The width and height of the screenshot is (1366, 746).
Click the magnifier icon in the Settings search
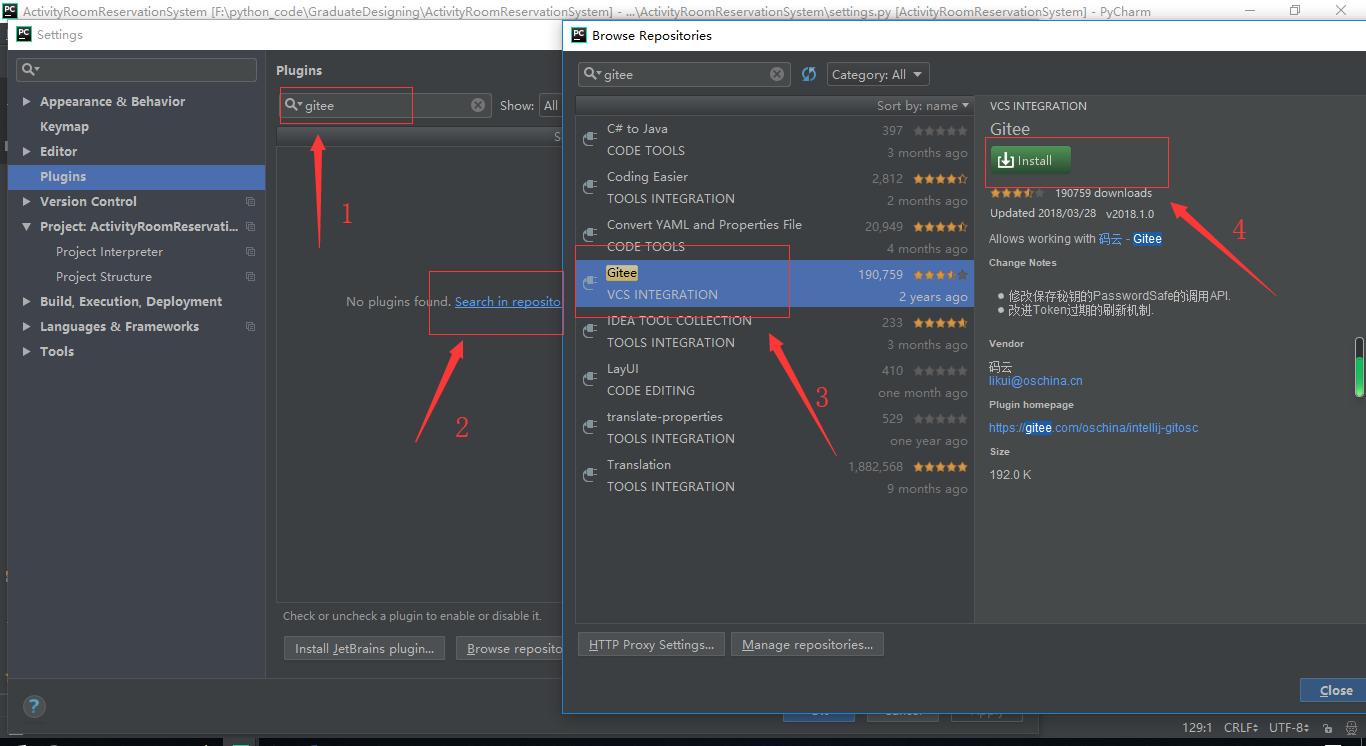30,69
